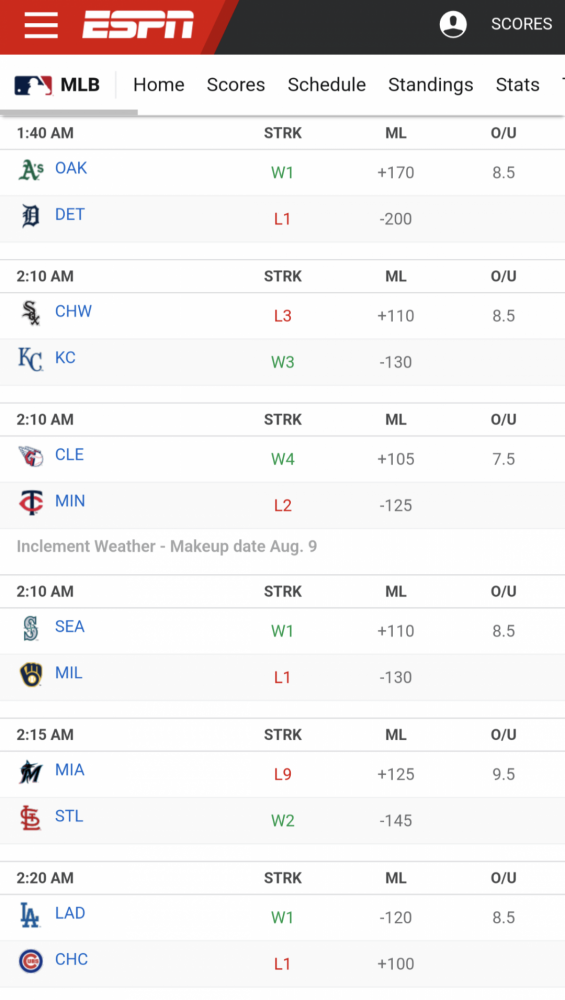The image size is (565, 1000).
Task: Tap the Detroit Tigers team logo
Action: tap(31, 216)
